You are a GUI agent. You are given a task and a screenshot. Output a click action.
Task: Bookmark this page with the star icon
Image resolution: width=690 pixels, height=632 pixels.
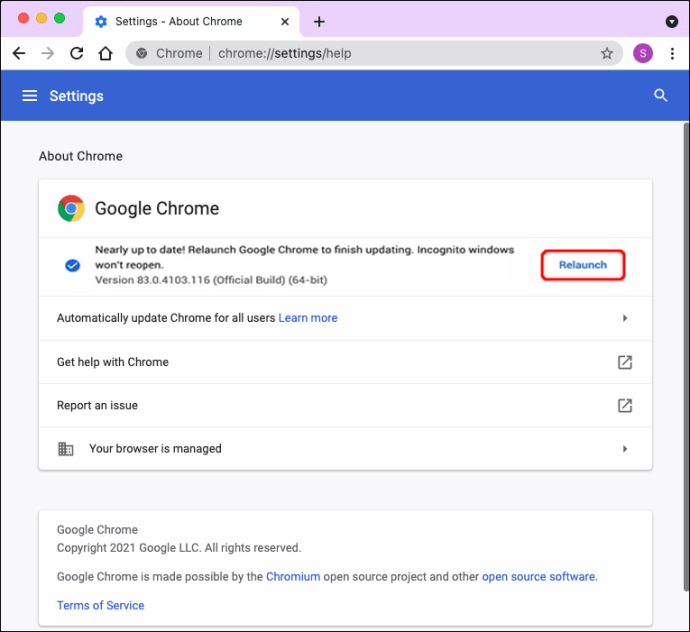pyautogui.click(x=606, y=54)
